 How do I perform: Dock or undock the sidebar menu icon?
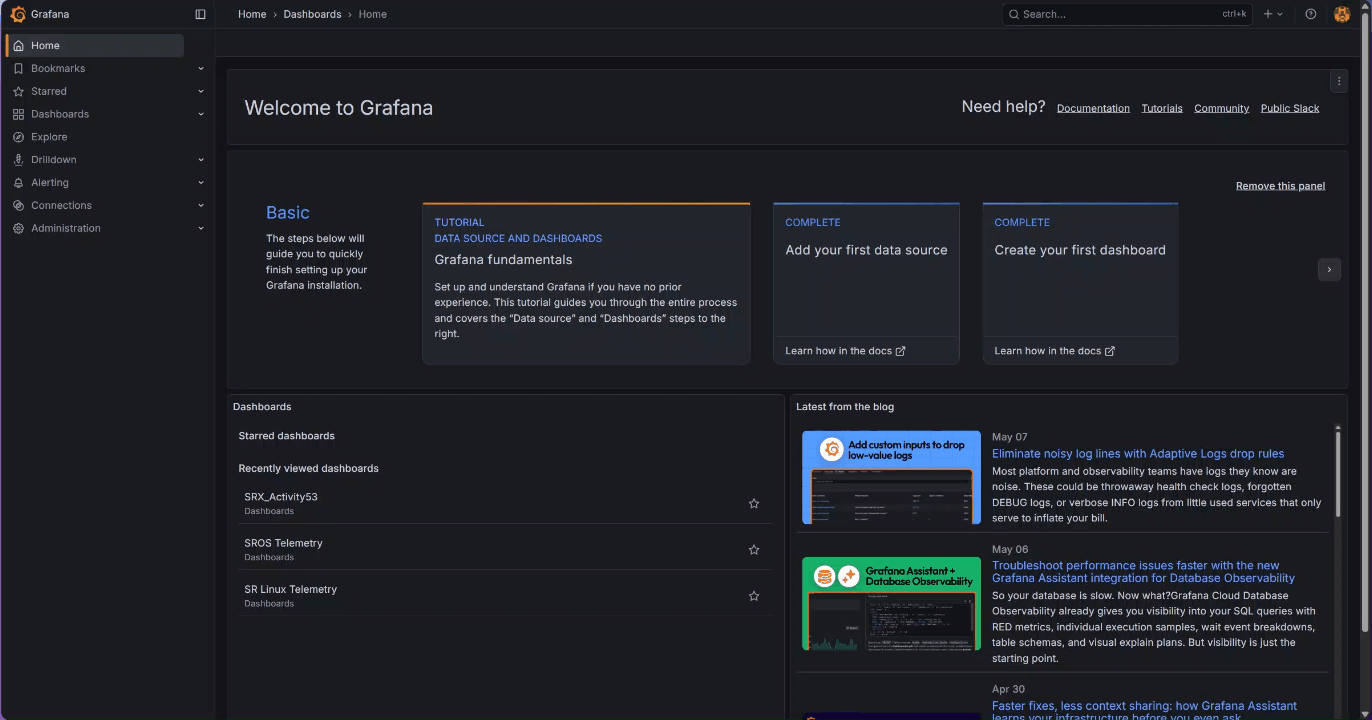point(200,14)
